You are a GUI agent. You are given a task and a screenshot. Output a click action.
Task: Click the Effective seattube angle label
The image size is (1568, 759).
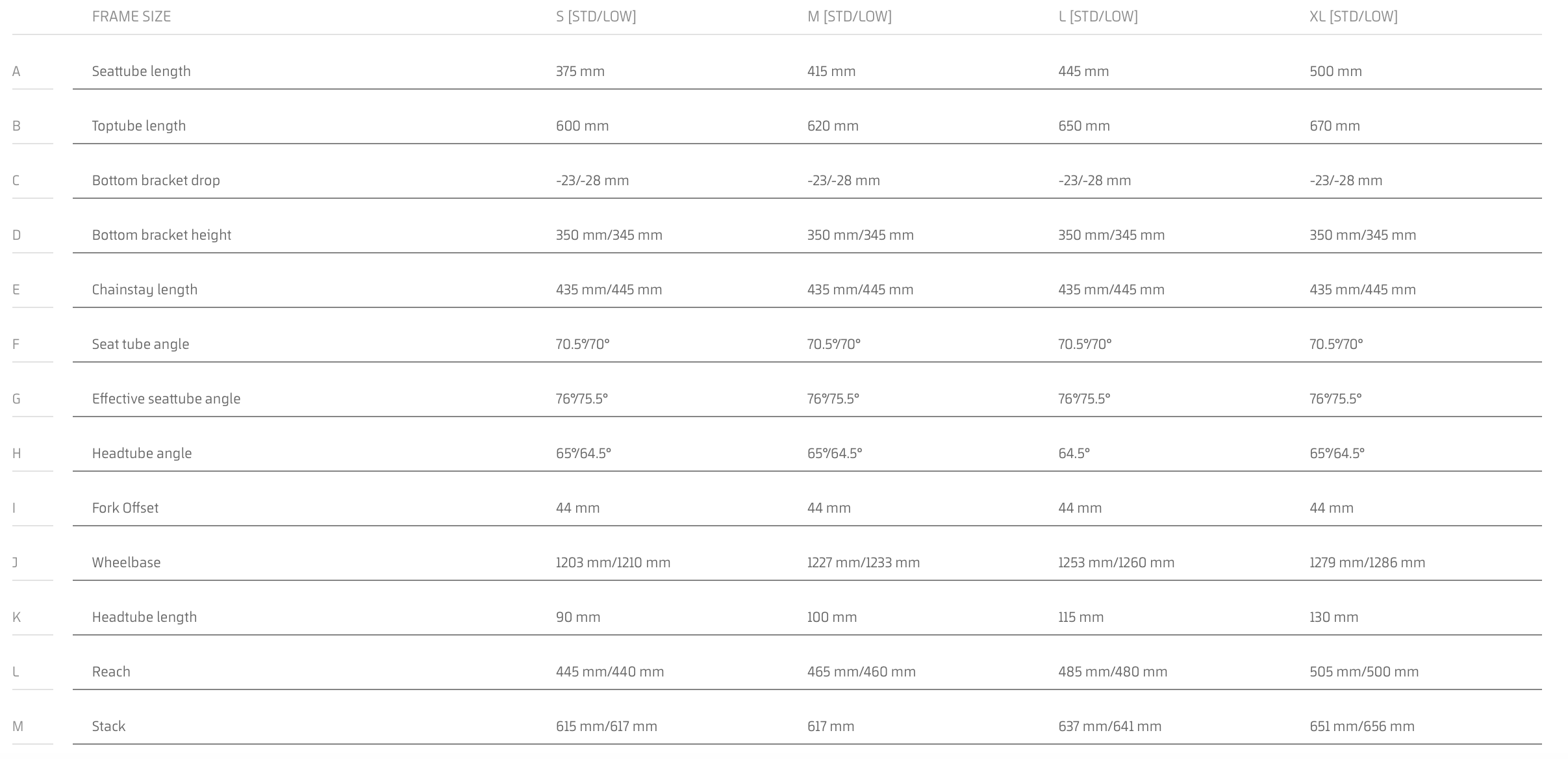166,399
